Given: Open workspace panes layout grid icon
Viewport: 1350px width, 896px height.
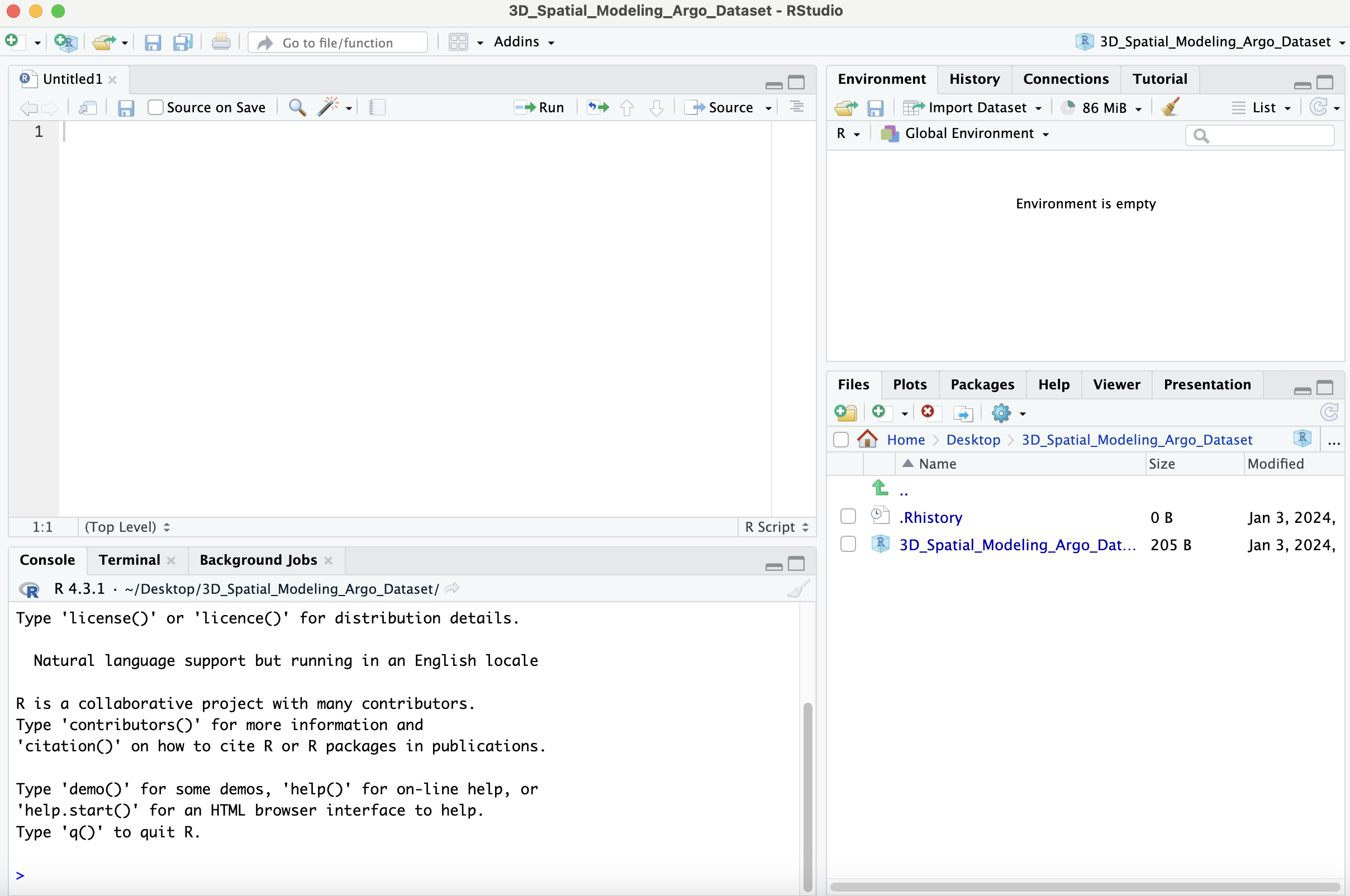Looking at the screenshot, I should (x=458, y=42).
